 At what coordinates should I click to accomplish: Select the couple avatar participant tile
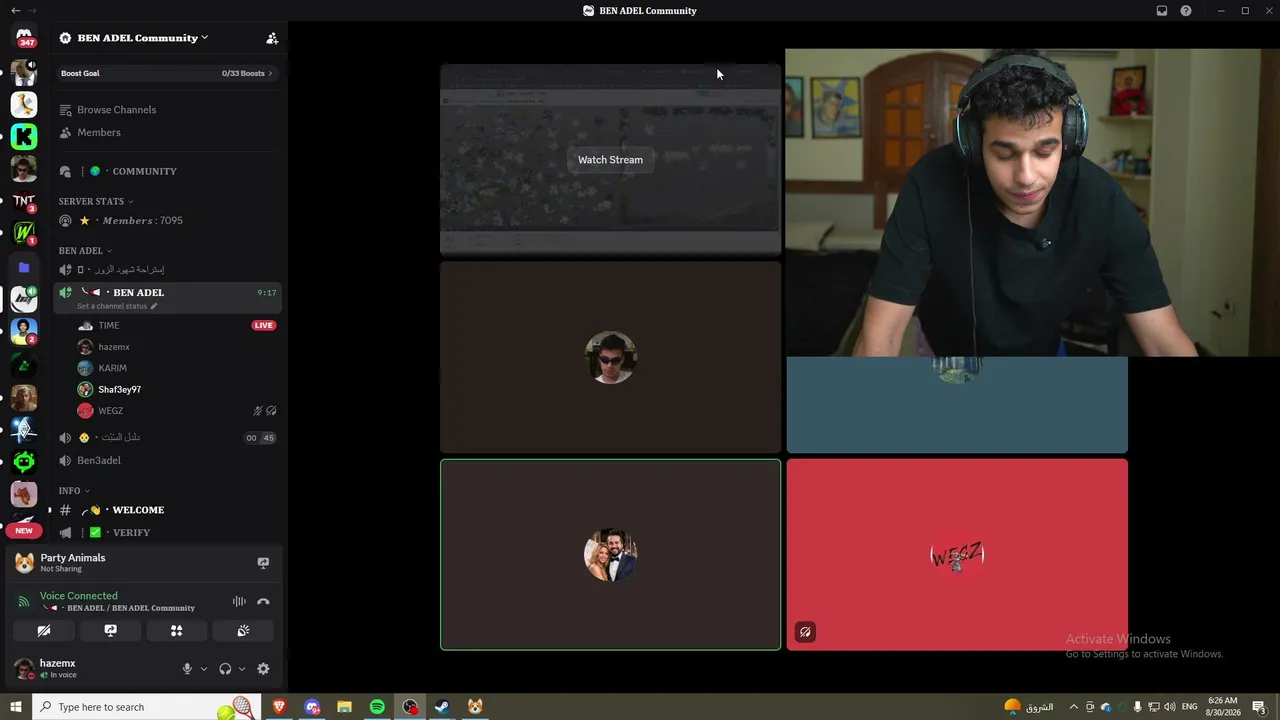click(x=610, y=554)
